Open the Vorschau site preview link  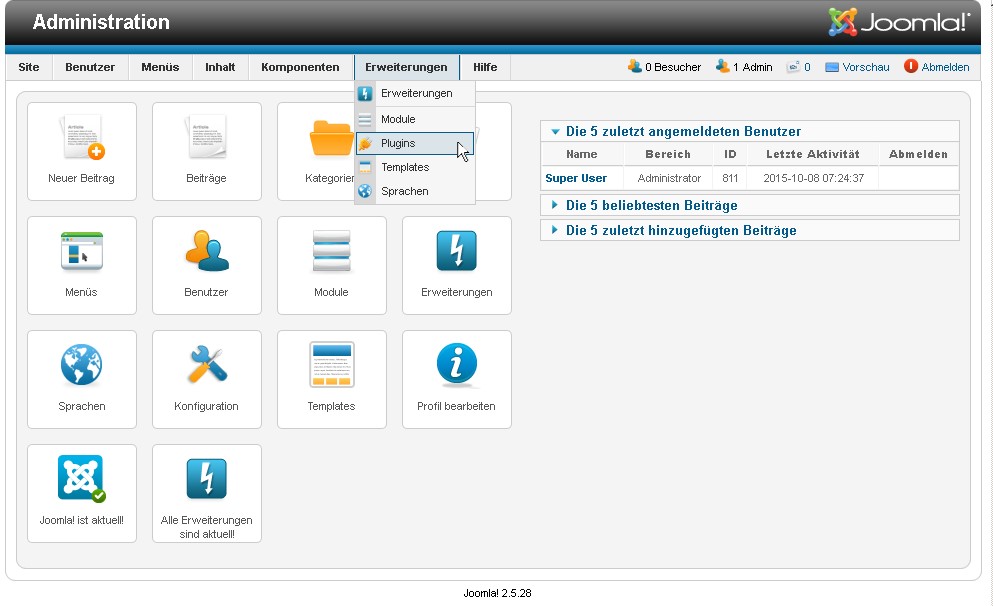pos(865,67)
